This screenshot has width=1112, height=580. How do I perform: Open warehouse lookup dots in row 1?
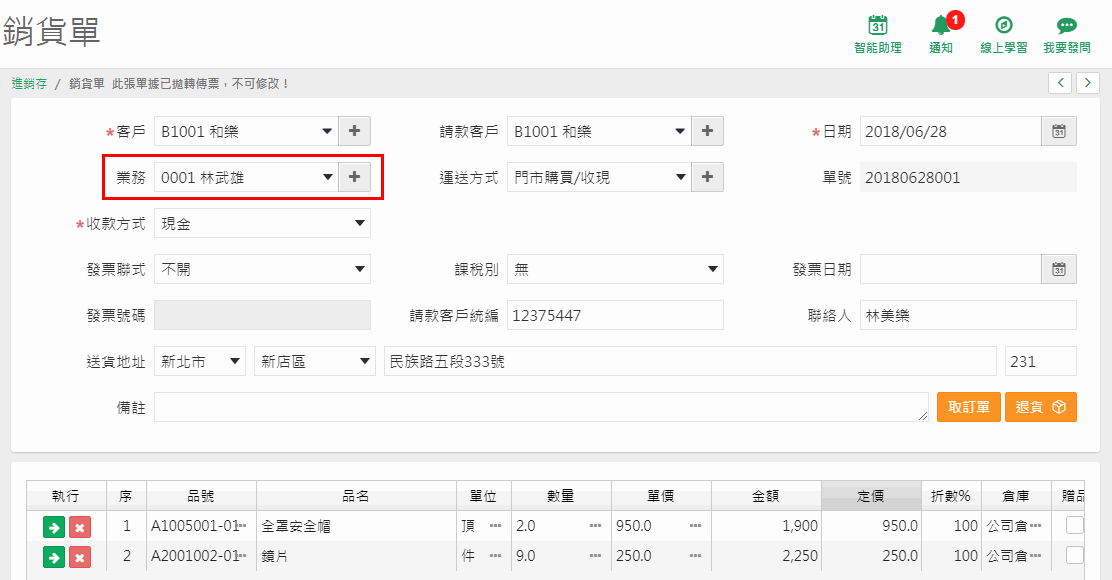(x=1035, y=526)
